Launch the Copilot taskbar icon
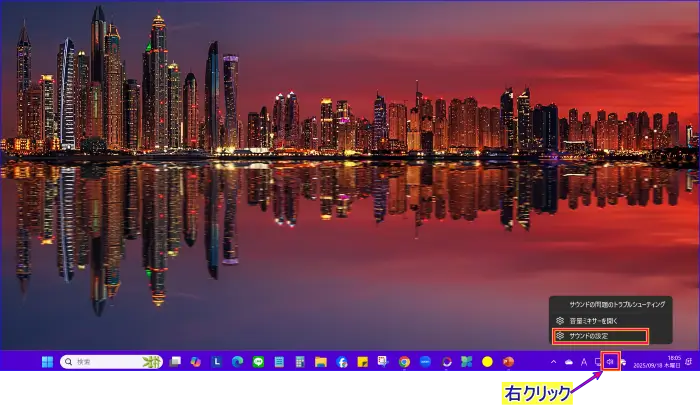 (196, 362)
